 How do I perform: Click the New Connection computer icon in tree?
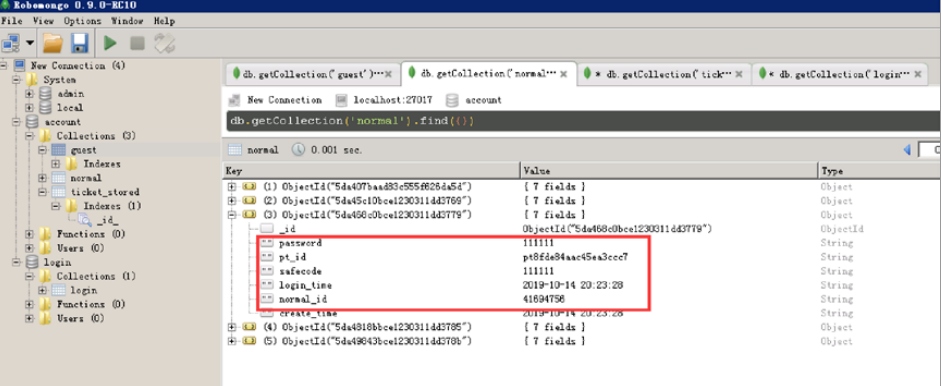click(x=20, y=65)
